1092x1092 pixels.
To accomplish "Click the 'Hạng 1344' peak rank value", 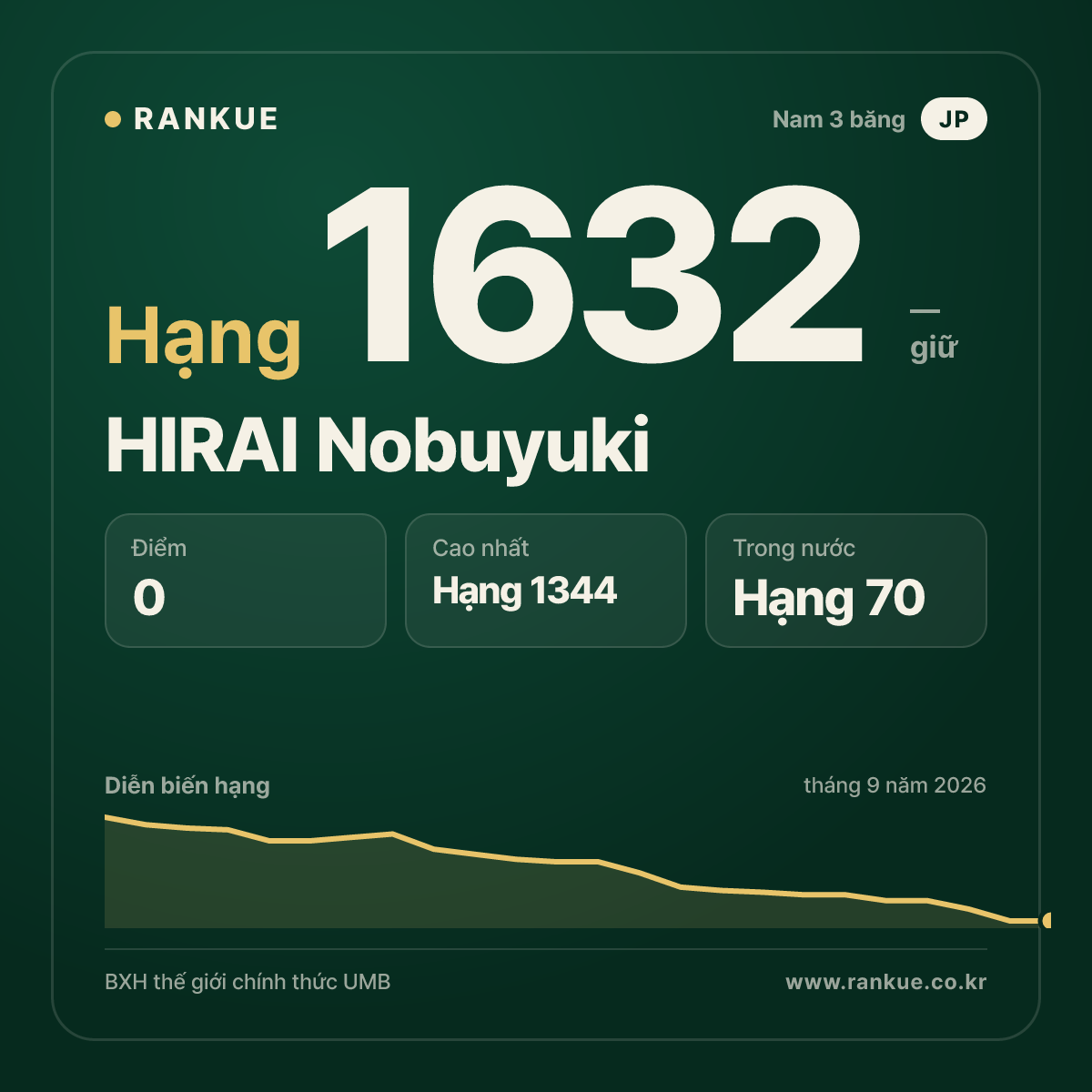I will 525,592.
